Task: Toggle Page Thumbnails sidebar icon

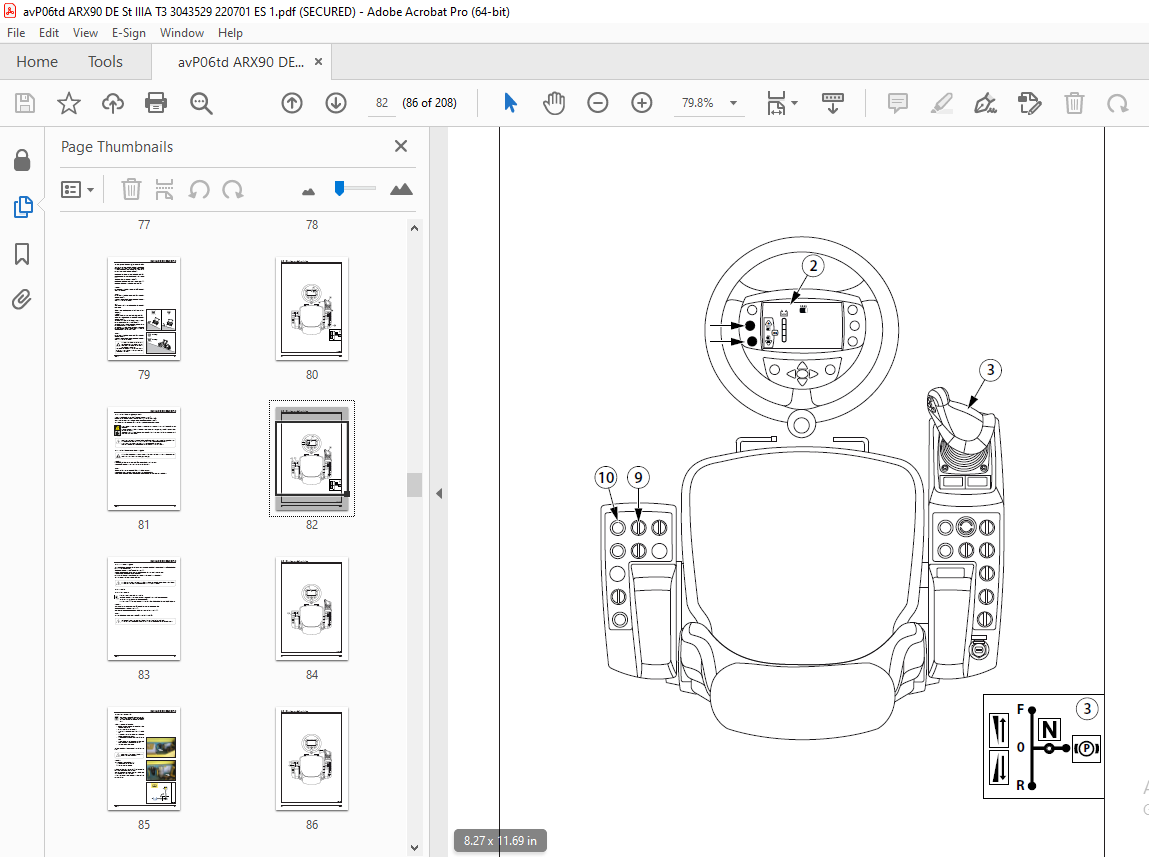Action: click(23, 207)
